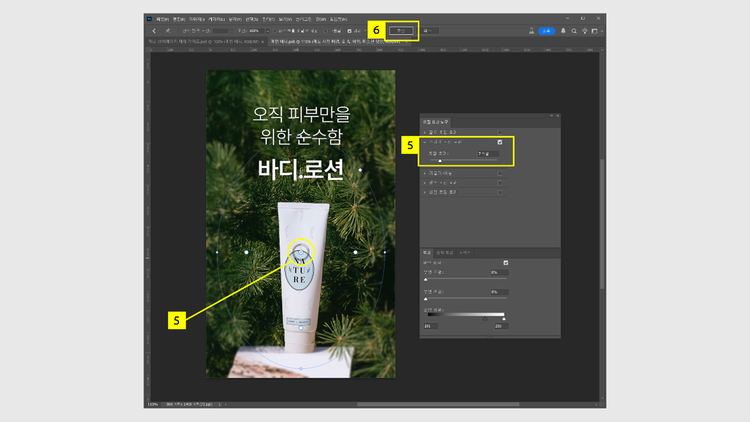
Task: Edit the Focus percentage field in options bar
Action: (x=255, y=31)
